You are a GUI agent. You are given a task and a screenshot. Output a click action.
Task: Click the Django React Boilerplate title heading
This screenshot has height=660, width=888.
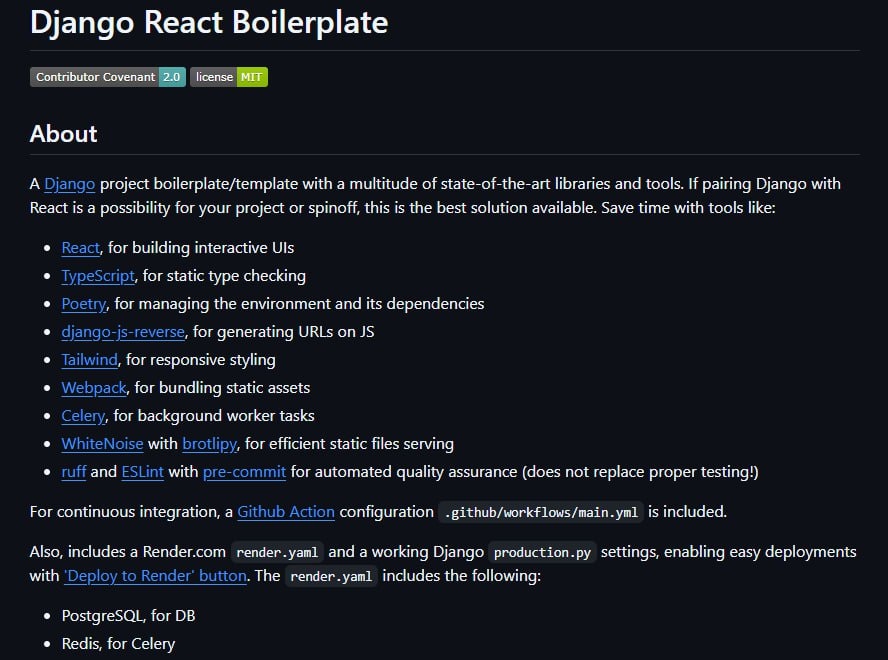[x=209, y=23]
